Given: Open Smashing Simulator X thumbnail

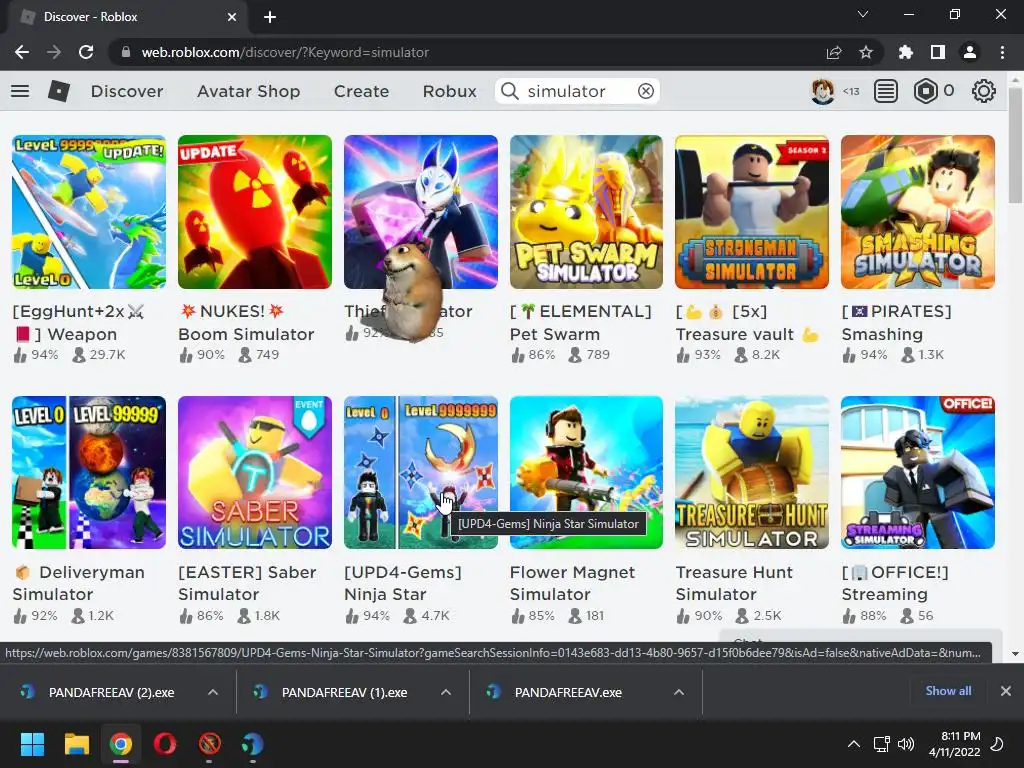Looking at the screenshot, I should point(918,212).
